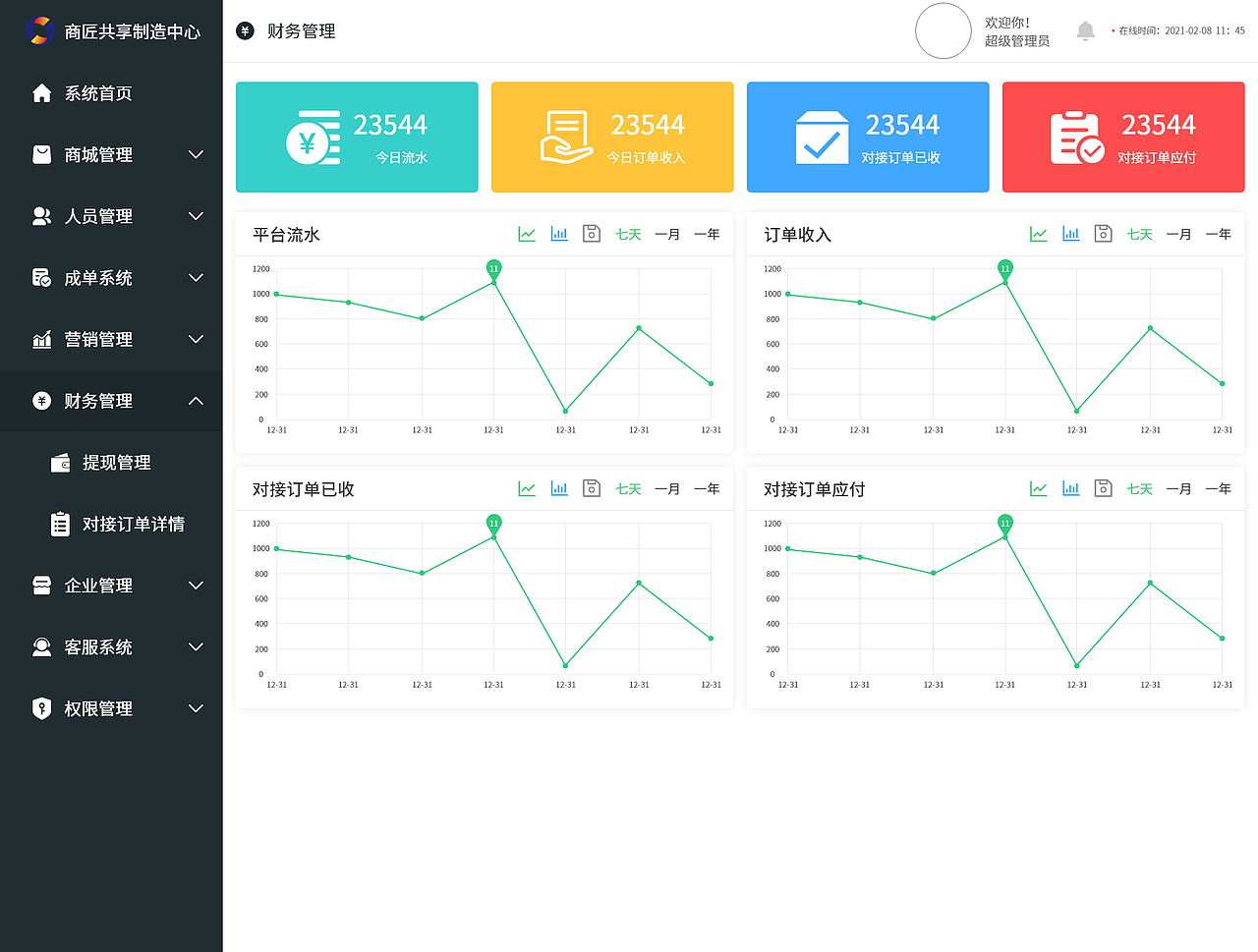Viewport: 1258px width, 952px height.
Task: Switch 平台流水 chart to line view
Action: coord(527,234)
